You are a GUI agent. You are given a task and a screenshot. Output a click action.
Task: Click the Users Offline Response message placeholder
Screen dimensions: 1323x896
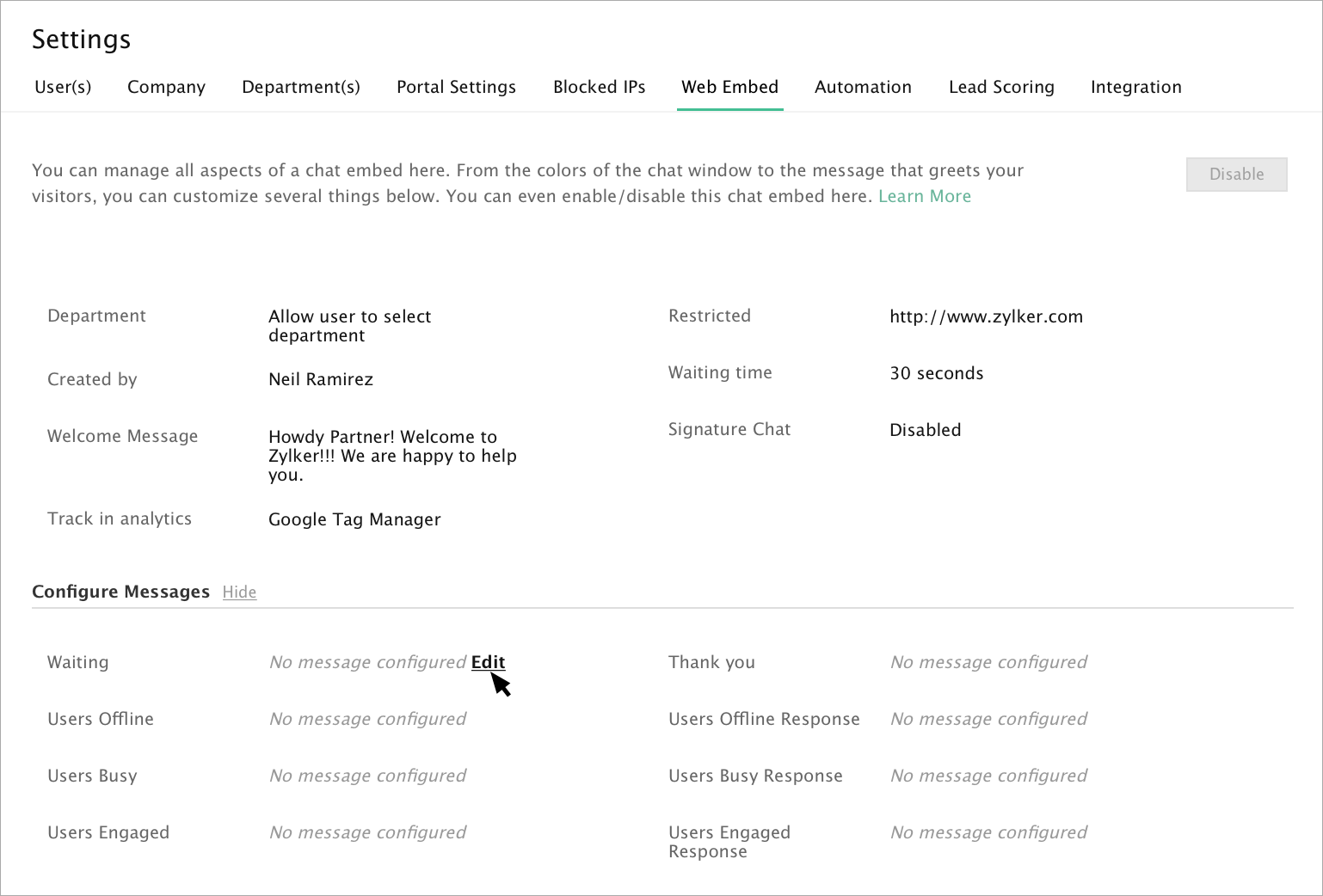[988, 719]
